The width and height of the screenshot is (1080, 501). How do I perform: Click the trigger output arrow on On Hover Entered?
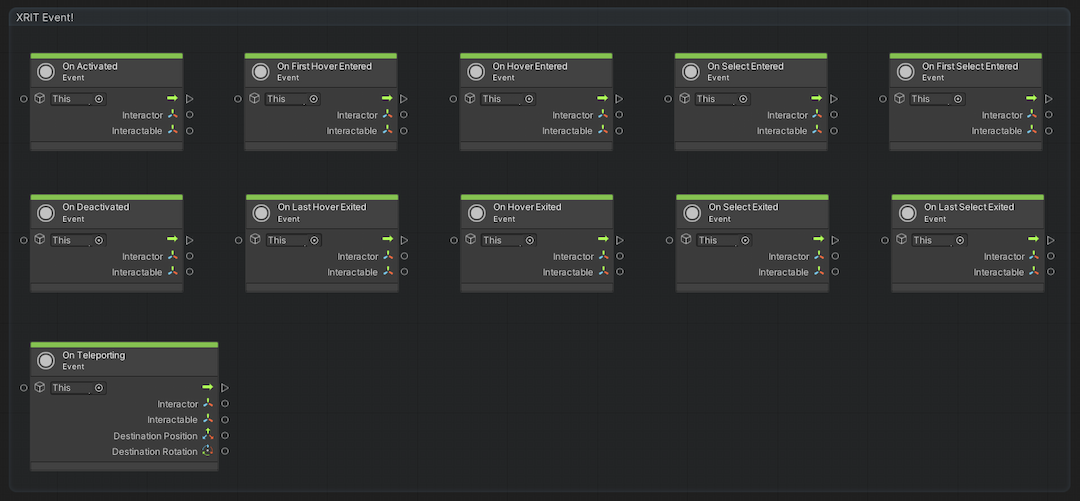619,99
